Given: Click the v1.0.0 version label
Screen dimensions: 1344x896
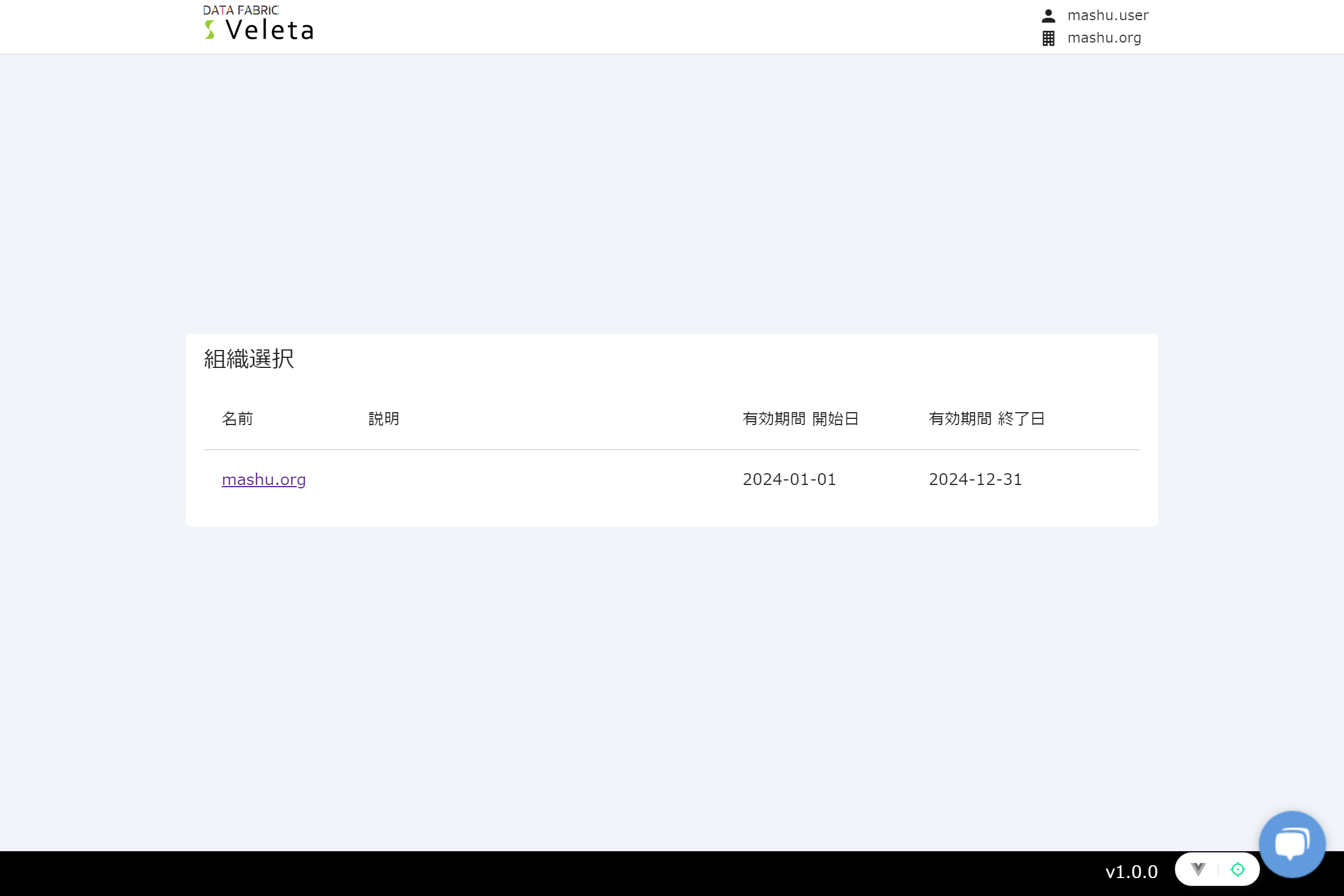Looking at the screenshot, I should pyautogui.click(x=1131, y=872).
